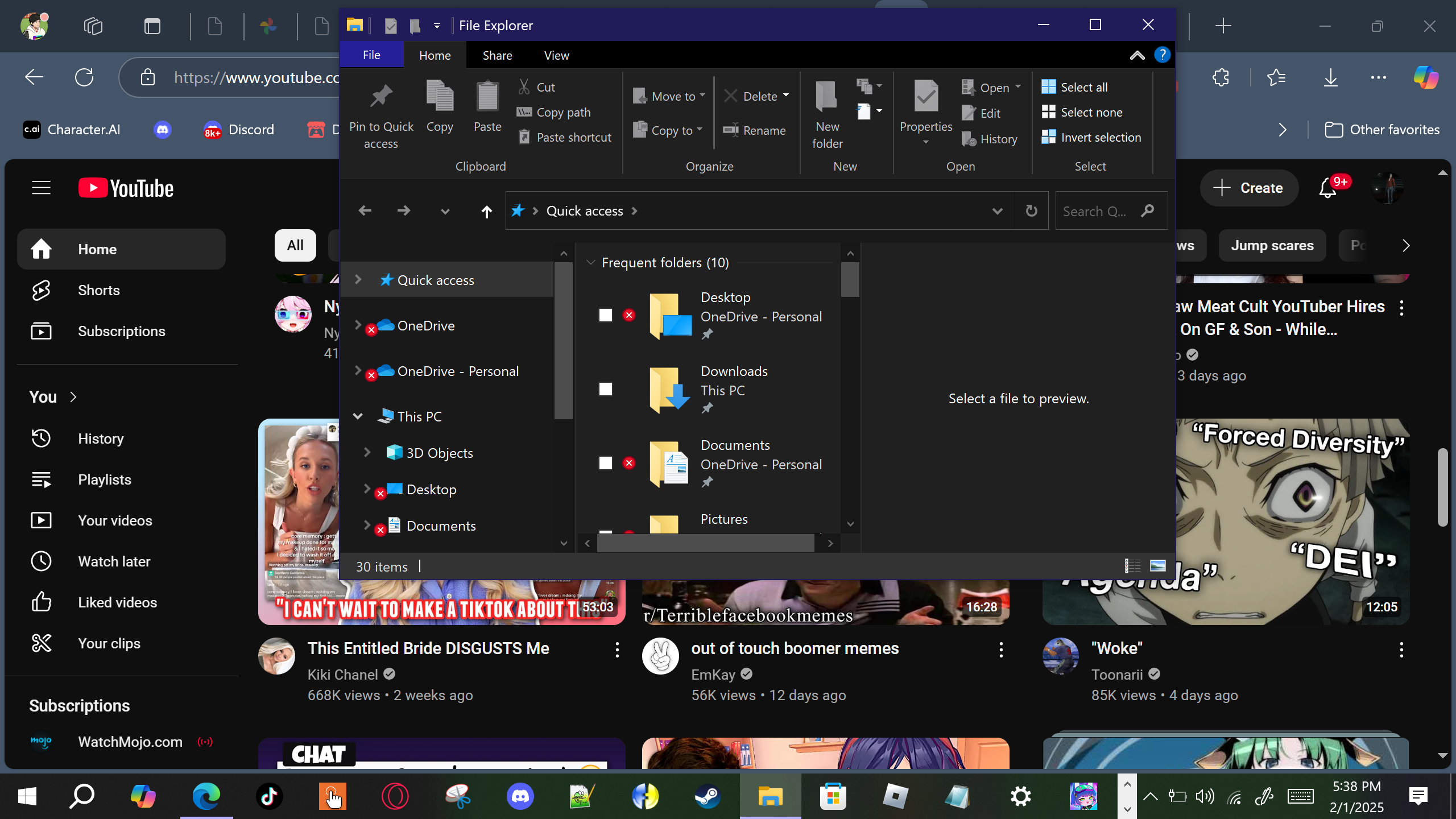Collapse the Frequent folders group
1456x819 pixels.
click(x=590, y=262)
